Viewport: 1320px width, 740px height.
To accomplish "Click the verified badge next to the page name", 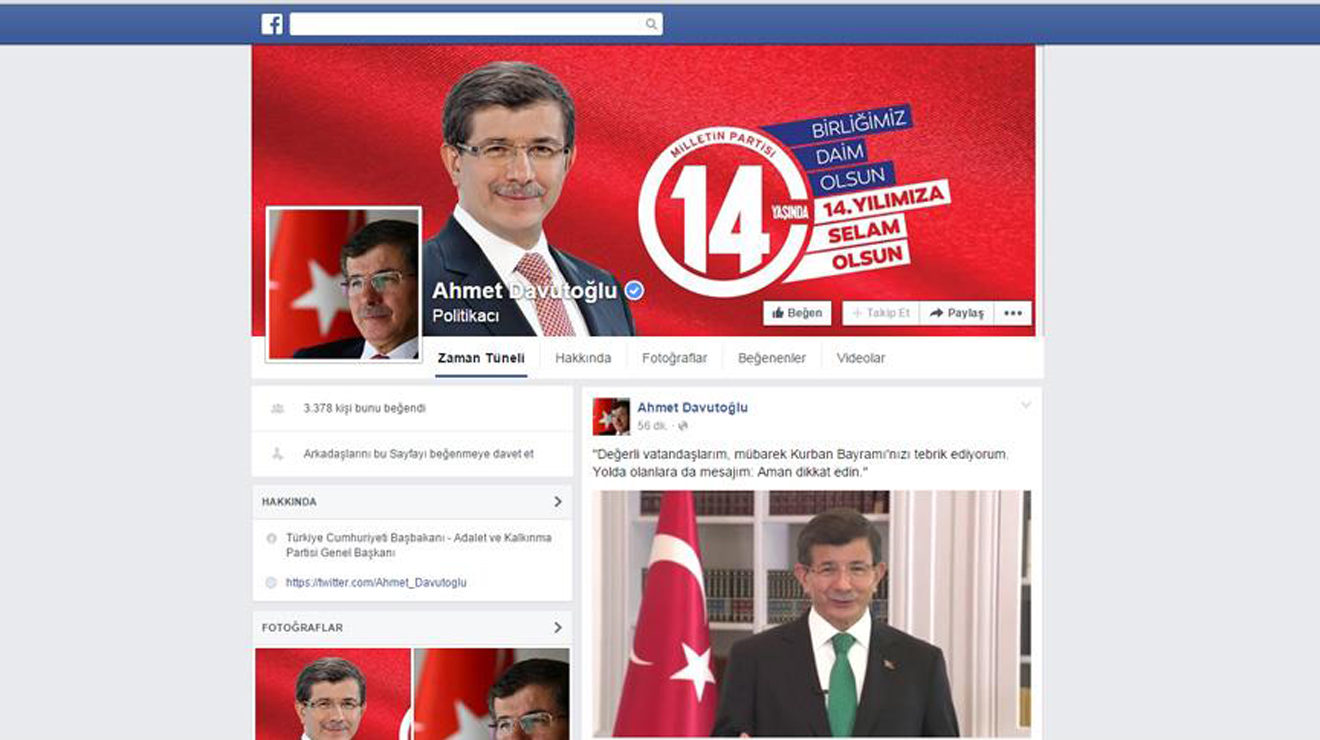I will click(634, 290).
